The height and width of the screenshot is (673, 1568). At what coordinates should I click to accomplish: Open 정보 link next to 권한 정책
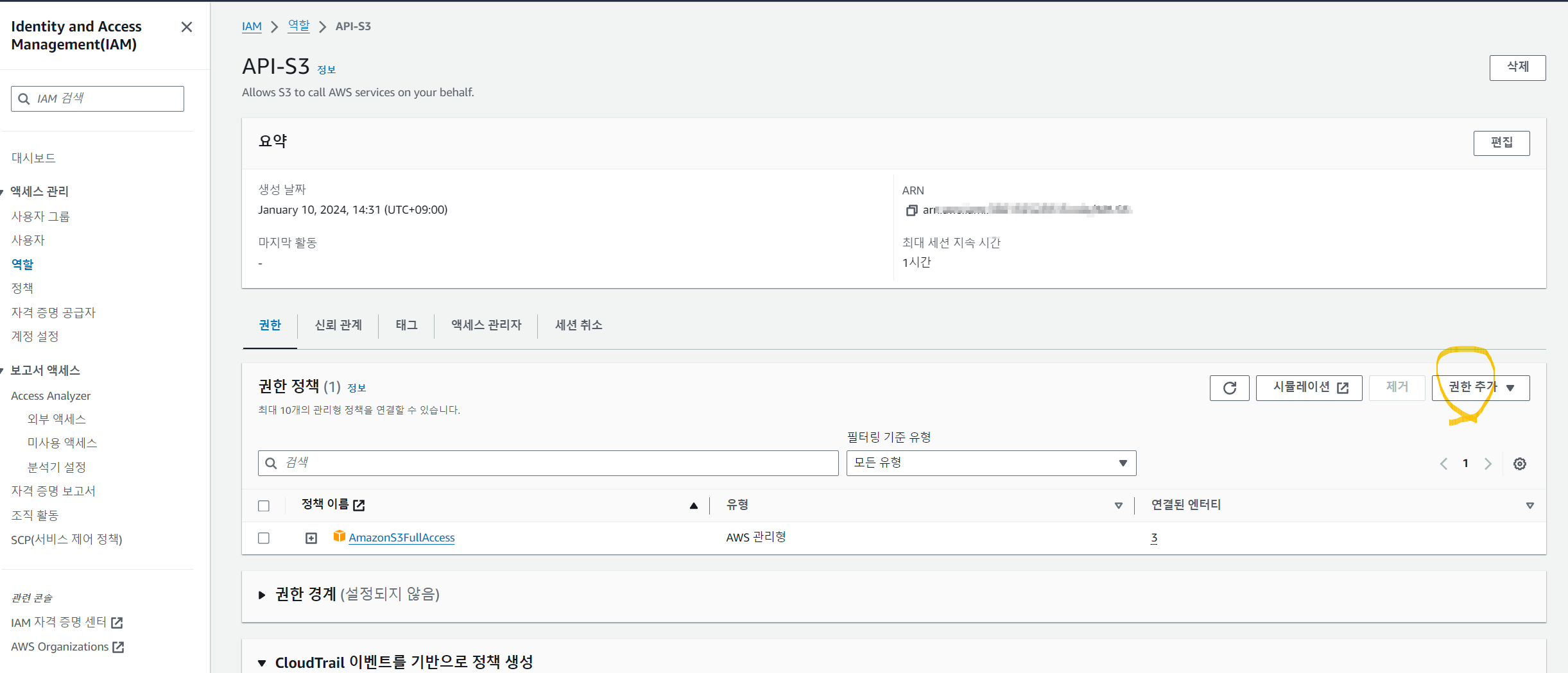(x=357, y=388)
